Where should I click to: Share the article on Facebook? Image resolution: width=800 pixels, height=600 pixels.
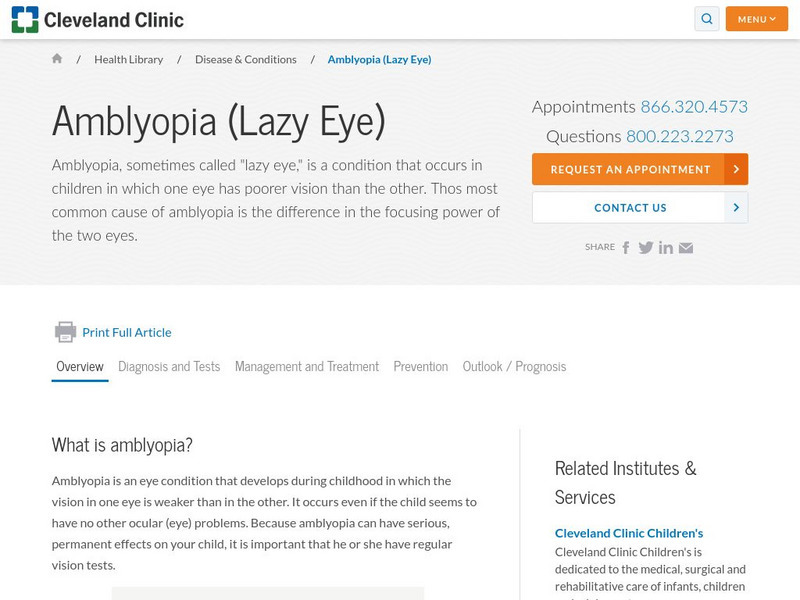[x=626, y=248]
